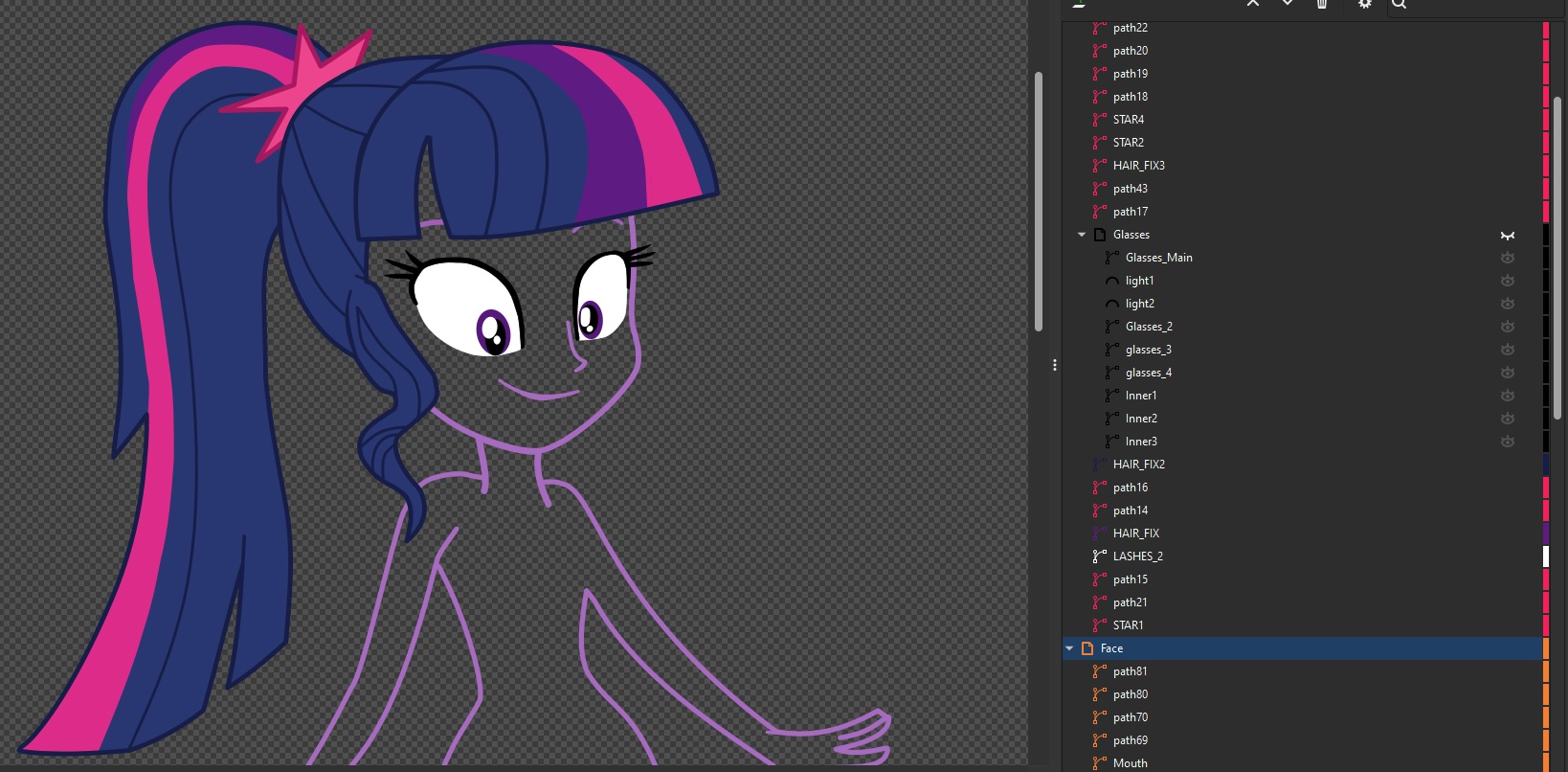This screenshot has width=1568, height=772.
Task: Toggle visibility of Inner2
Action: pyautogui.click(x=1508, y=419)
